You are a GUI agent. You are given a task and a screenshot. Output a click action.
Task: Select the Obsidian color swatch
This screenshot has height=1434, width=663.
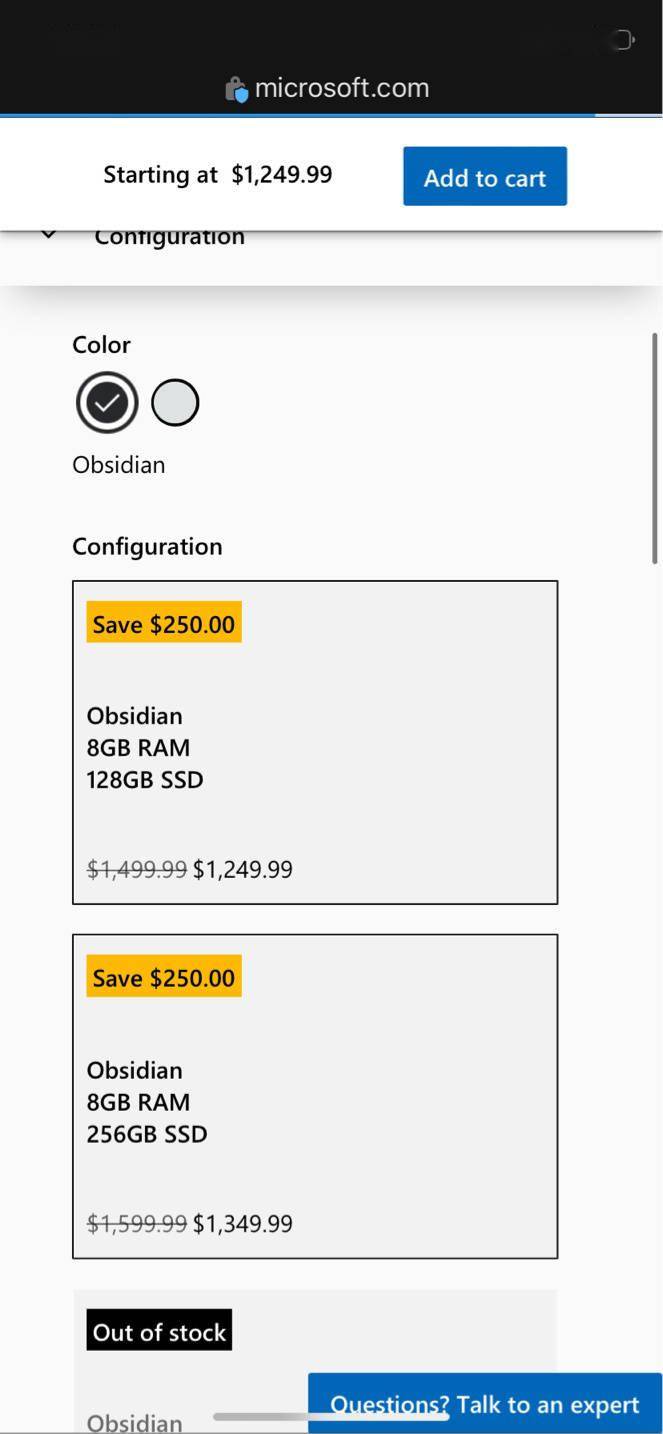coord(107,402)
